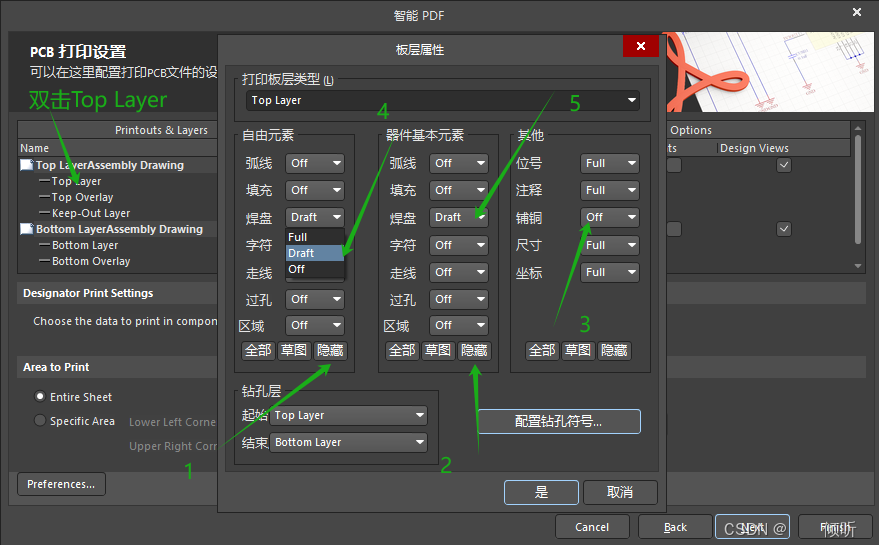
Task: Close the 智能 PDF window
Action: coord(857,12)
